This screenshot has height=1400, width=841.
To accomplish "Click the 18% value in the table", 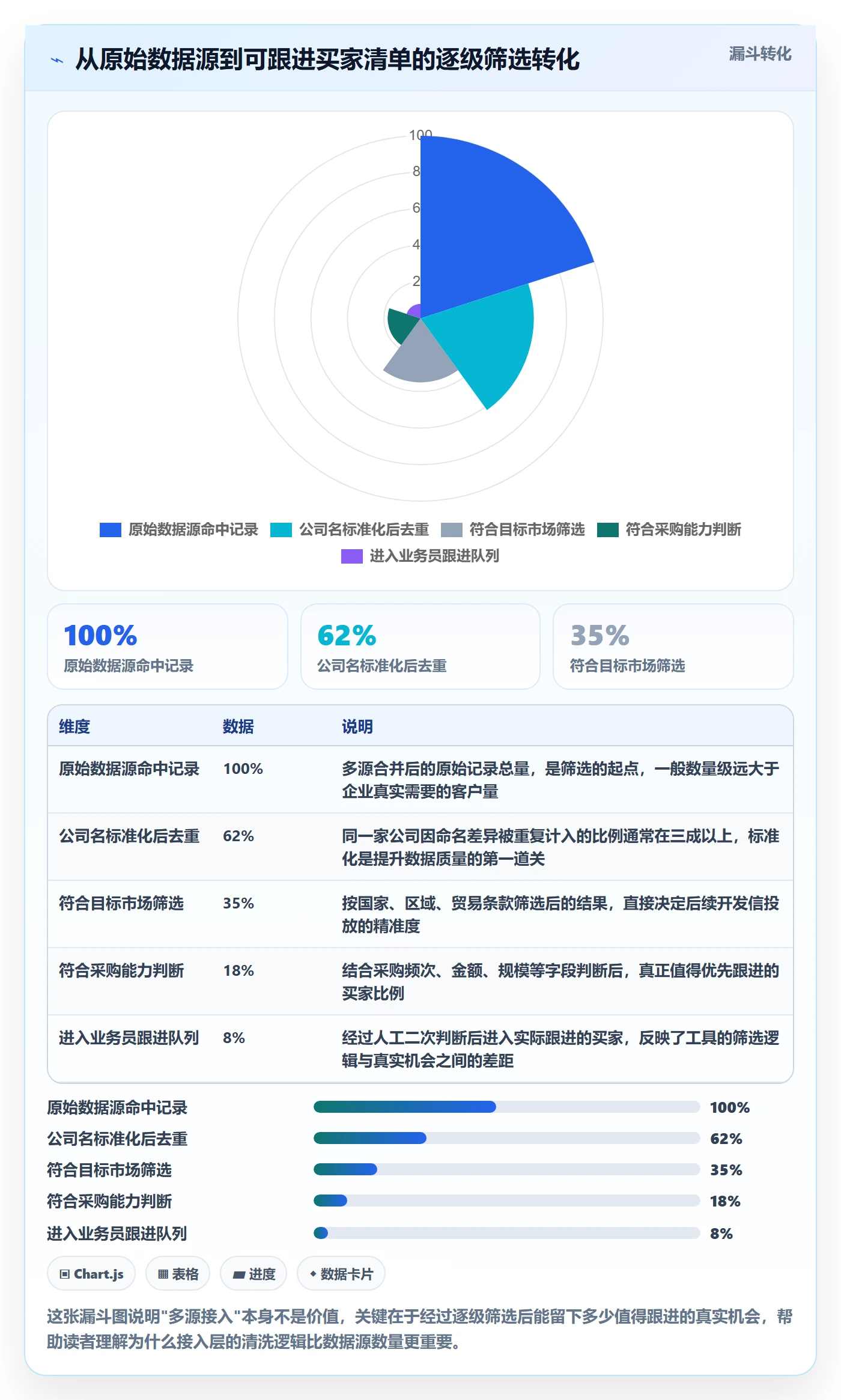I will [x=238, y=970].
